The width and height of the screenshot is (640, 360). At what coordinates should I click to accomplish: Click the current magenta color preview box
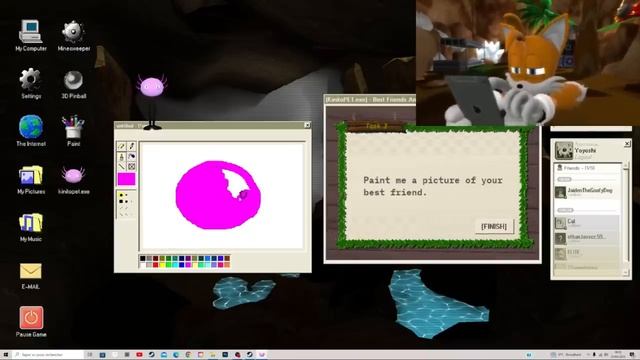(x=127, y=179)
